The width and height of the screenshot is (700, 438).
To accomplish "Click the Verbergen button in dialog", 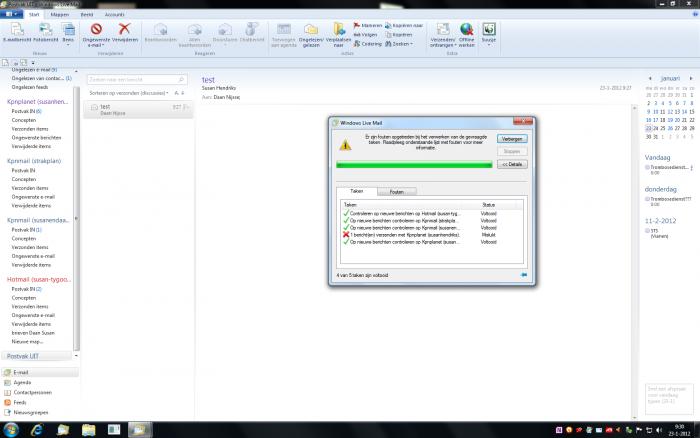I will coord(512,139).
